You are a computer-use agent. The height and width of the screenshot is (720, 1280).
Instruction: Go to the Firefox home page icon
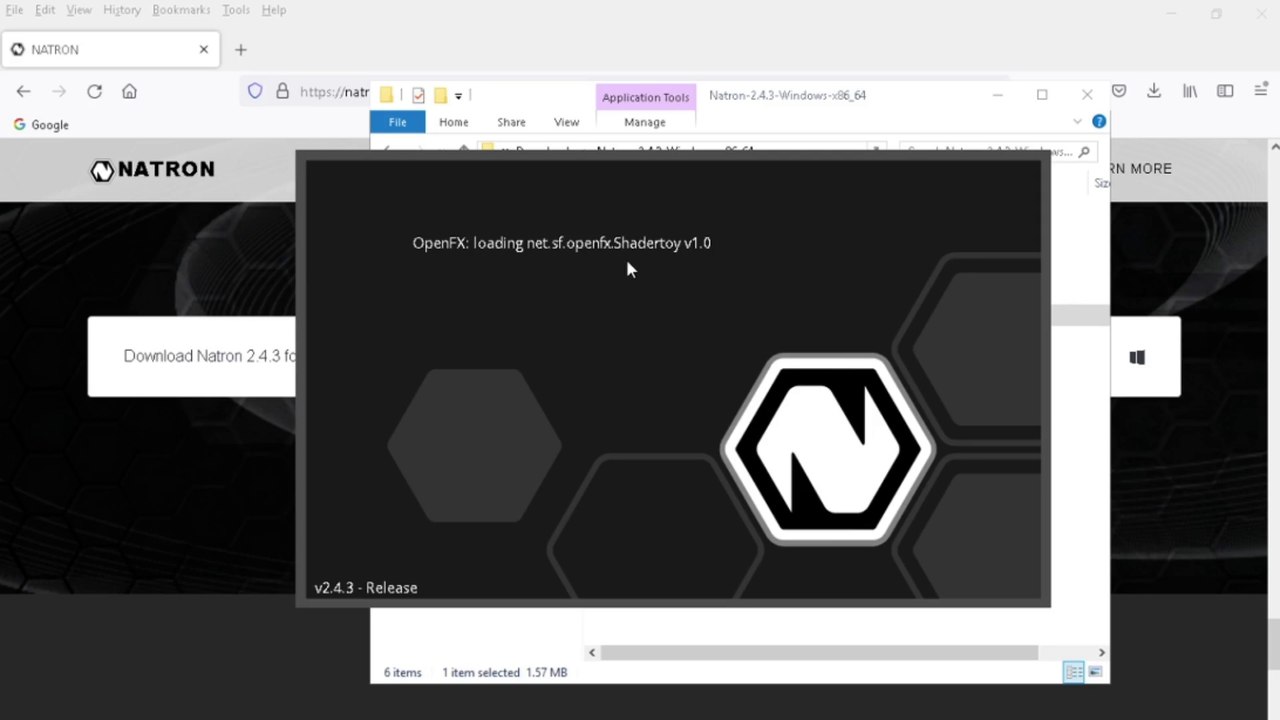129,91
